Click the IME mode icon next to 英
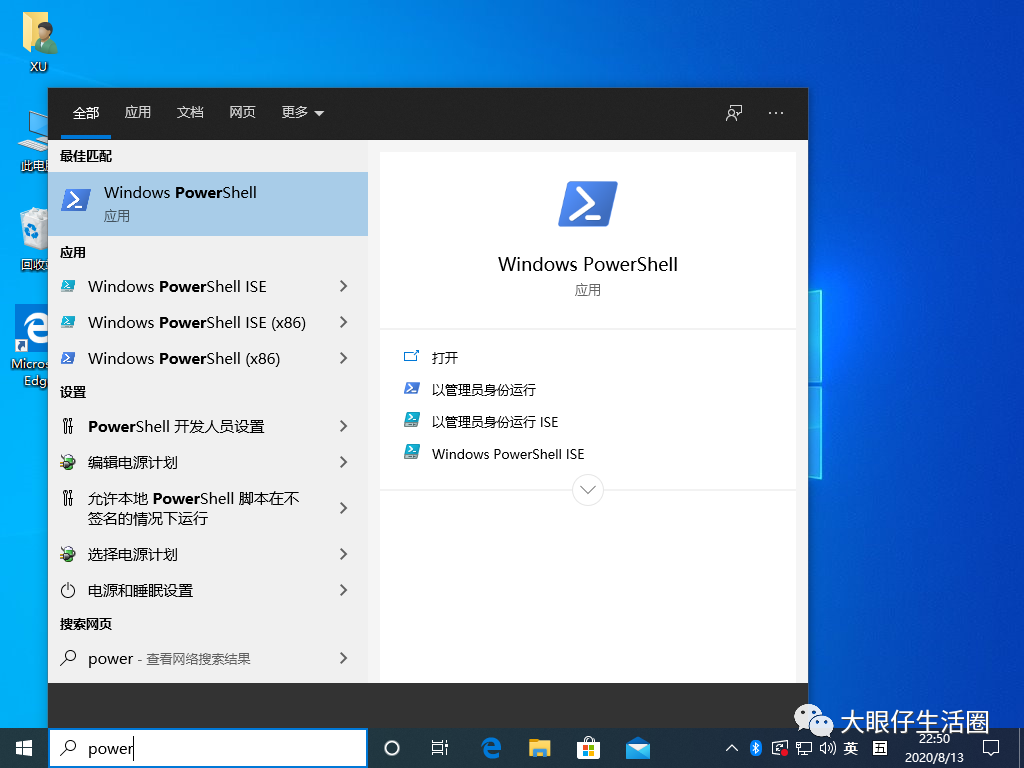 [880, 748]
